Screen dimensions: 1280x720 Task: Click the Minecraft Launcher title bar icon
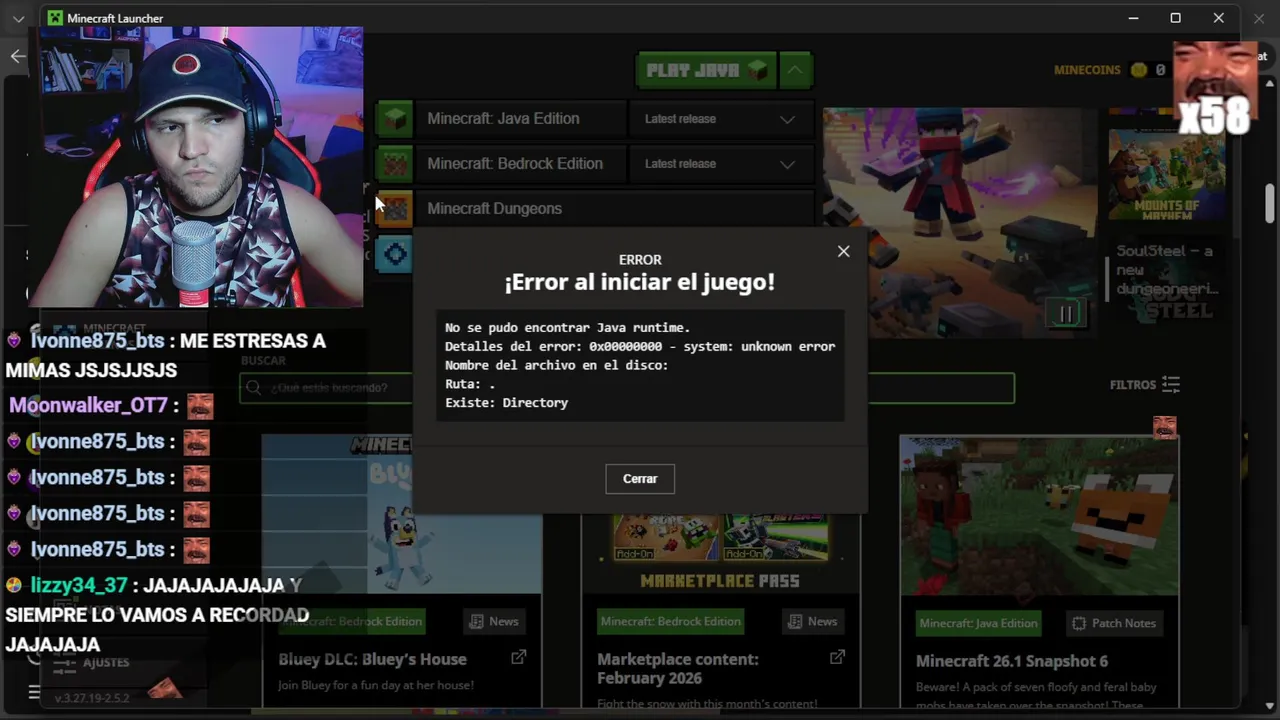pos(55,18)
